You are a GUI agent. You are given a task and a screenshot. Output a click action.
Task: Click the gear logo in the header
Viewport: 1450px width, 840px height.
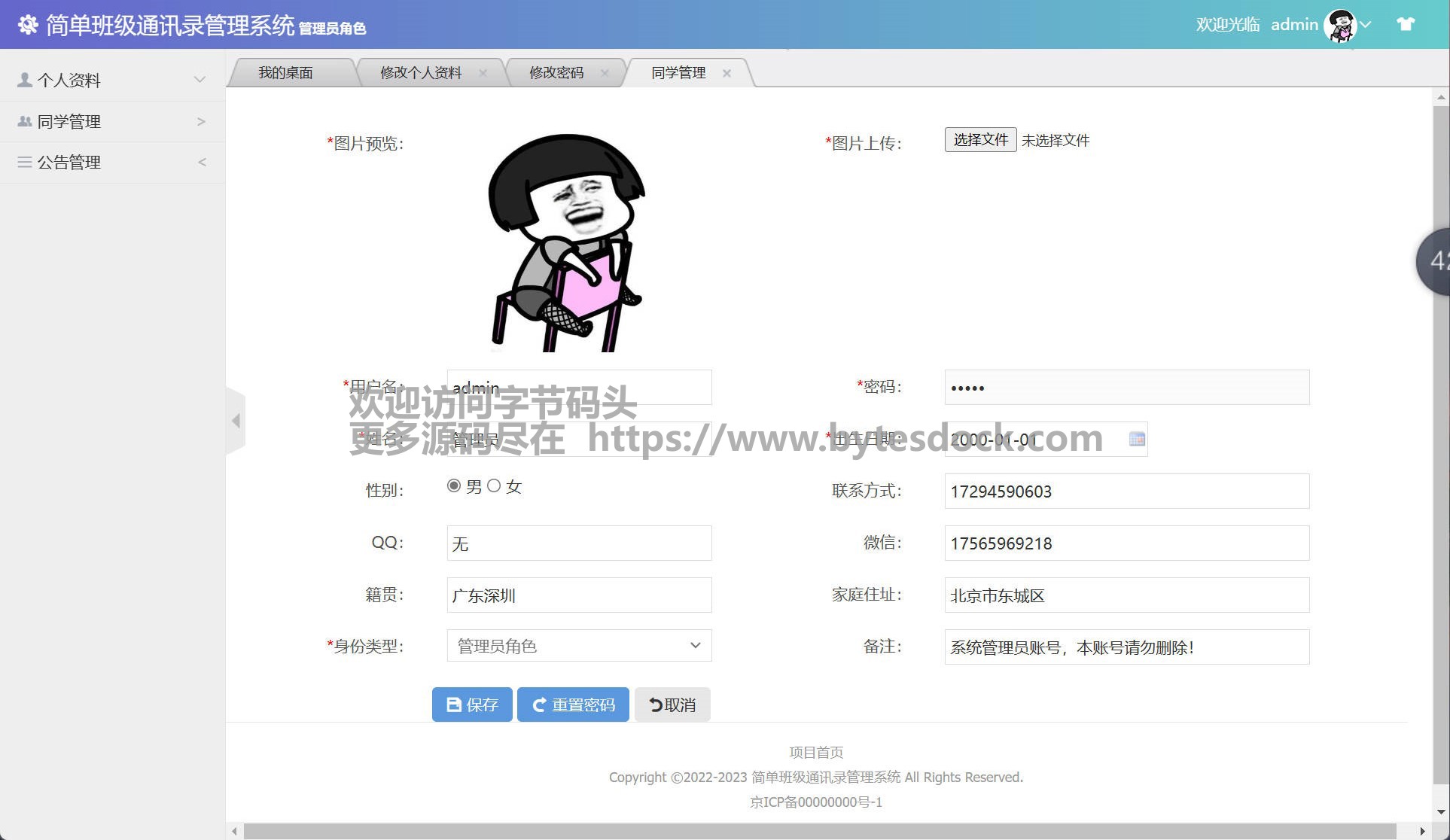click(28, 25)
